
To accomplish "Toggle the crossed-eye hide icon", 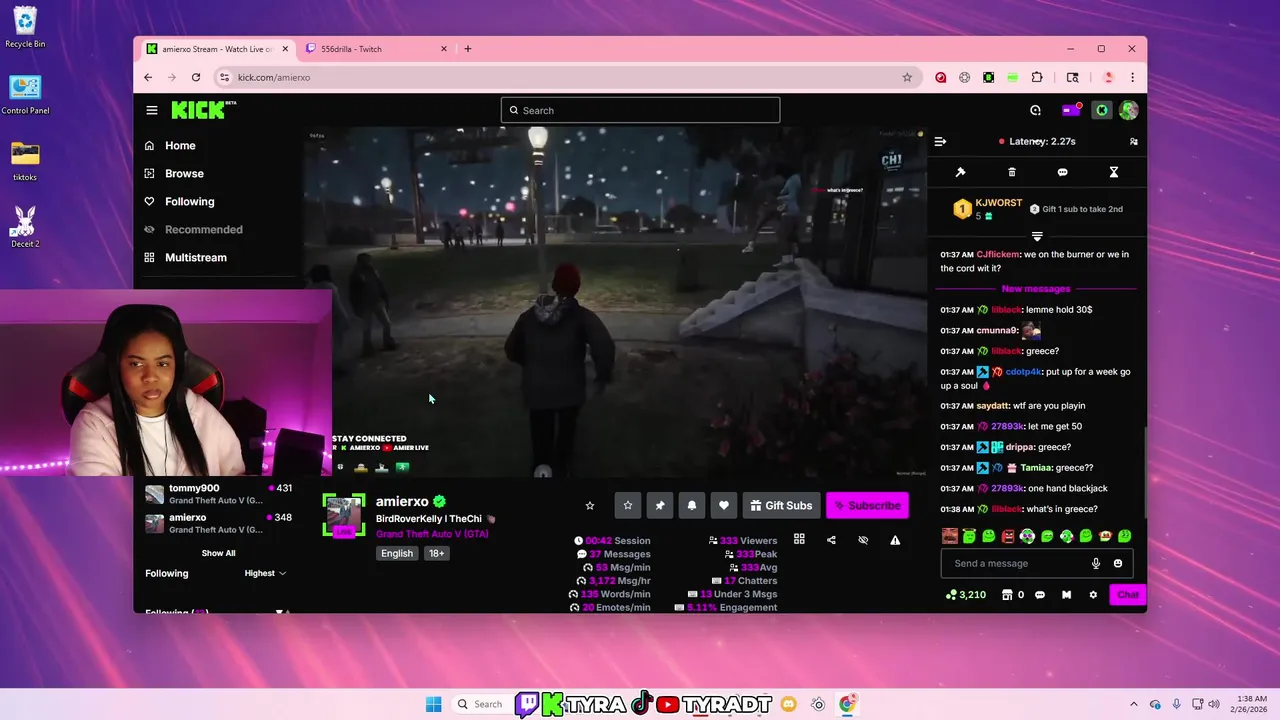I will pos(863,540).
